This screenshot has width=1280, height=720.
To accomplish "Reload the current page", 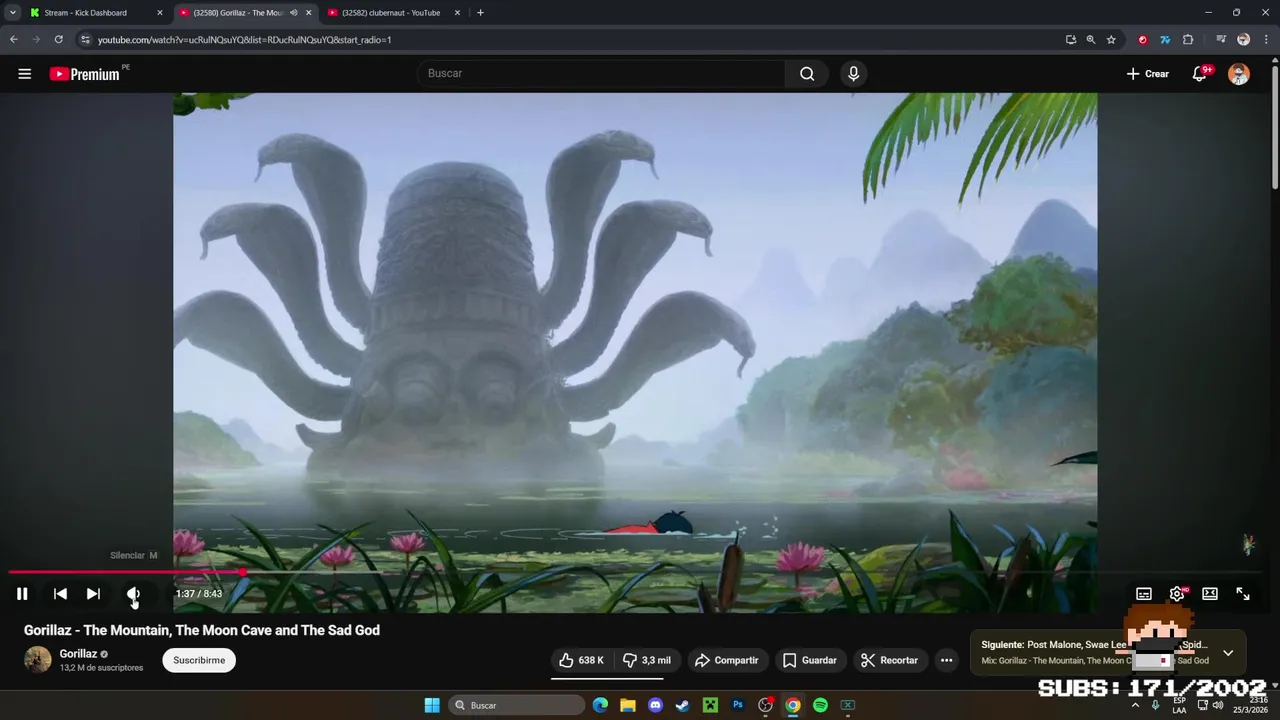I will pos(58,40).
